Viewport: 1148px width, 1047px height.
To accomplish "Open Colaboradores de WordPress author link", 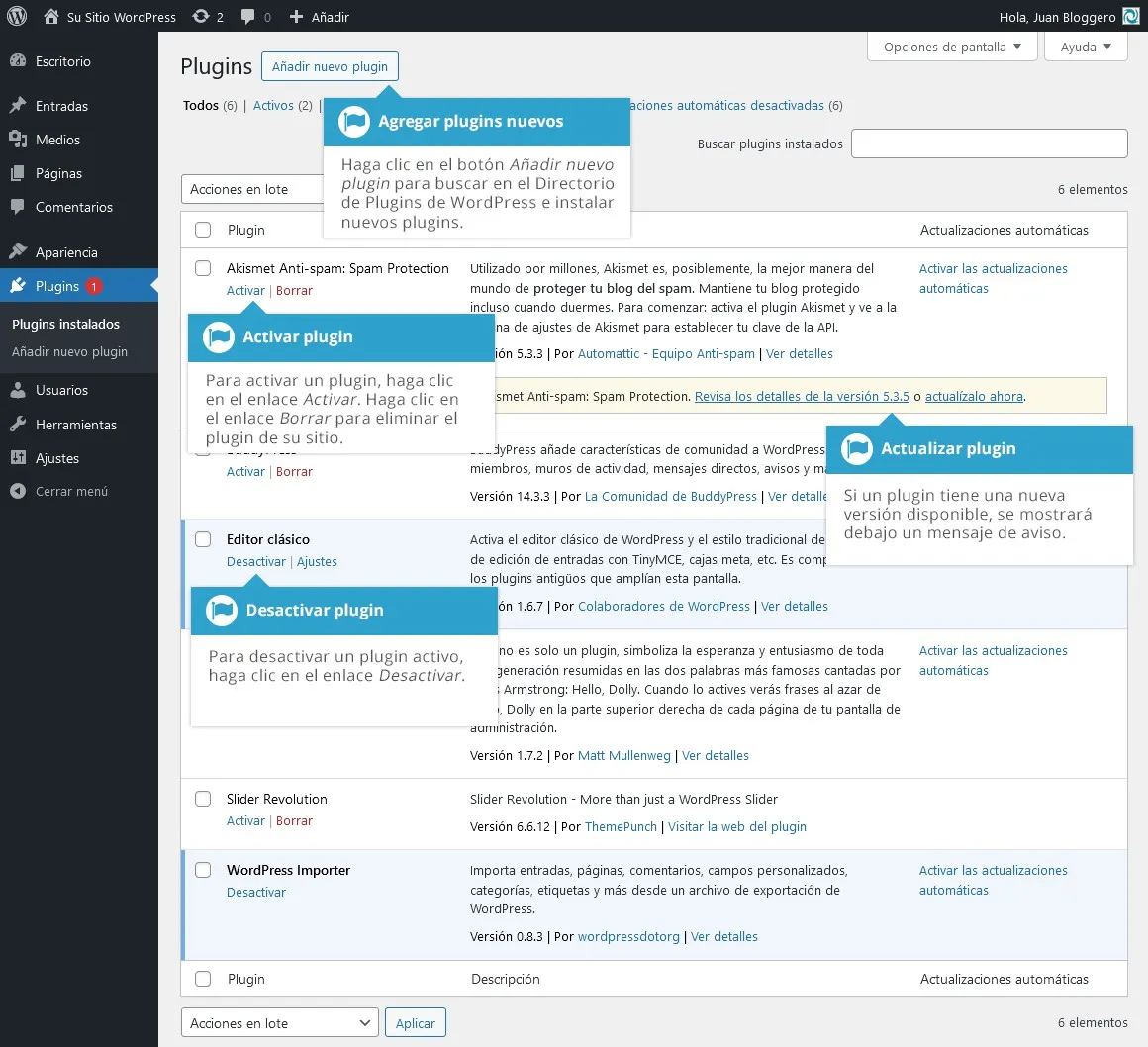I will pyautogui.click(x=664, y=607).
